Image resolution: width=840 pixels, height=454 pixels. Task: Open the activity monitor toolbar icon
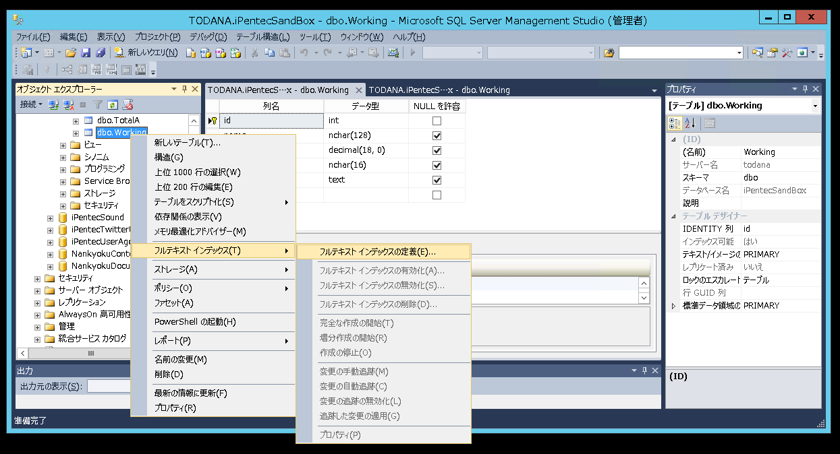click(393, 53)
